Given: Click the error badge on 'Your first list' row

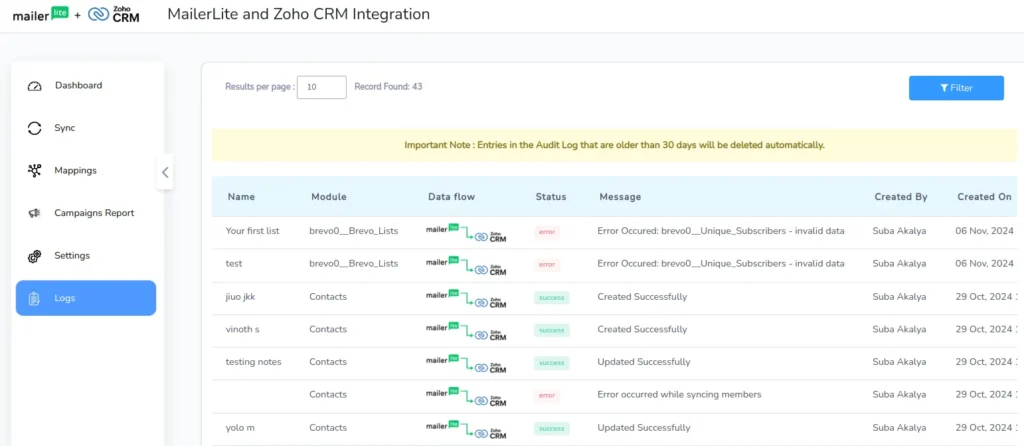Looking at the screenshot, I should click(x=547, y=232).
